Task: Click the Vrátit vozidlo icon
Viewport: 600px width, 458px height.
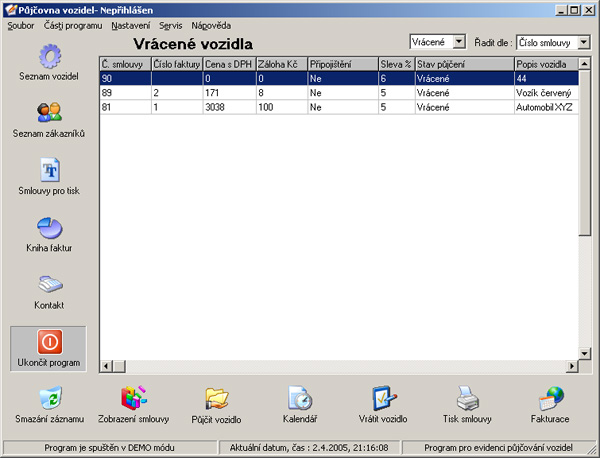Action: pyautogui.click(x=384, y=399)
